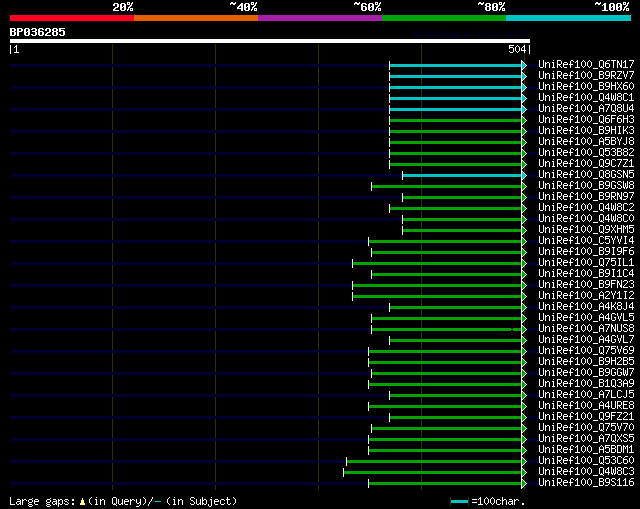Click the =100char. scale legend text
Image resolution: width=640 pixels, height=509 pixels.
click(498, 501)
